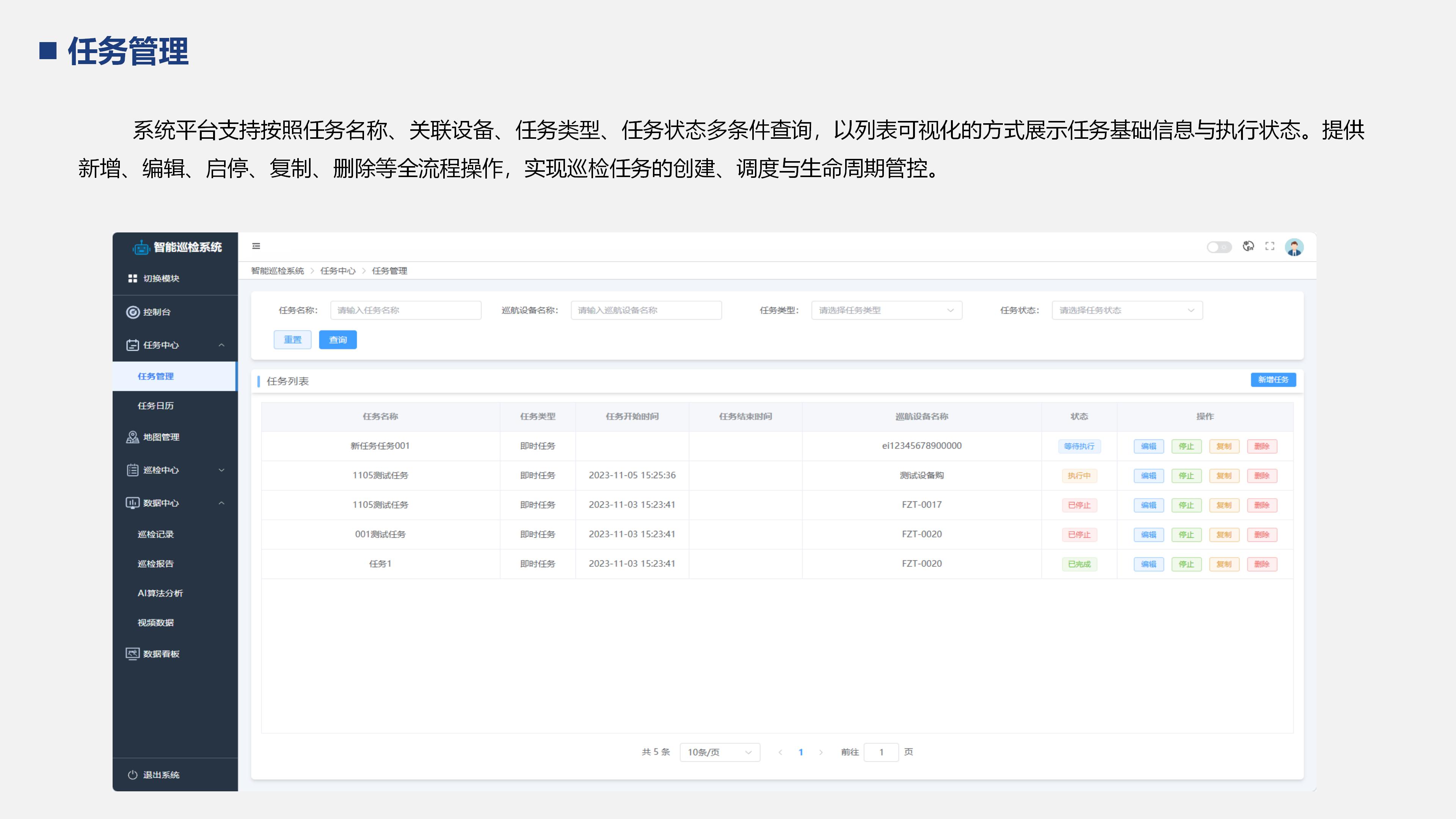Screen dimensions: 1456x819
Task: Copy the task with device FZT-0017
Action: pos(1224,505)
